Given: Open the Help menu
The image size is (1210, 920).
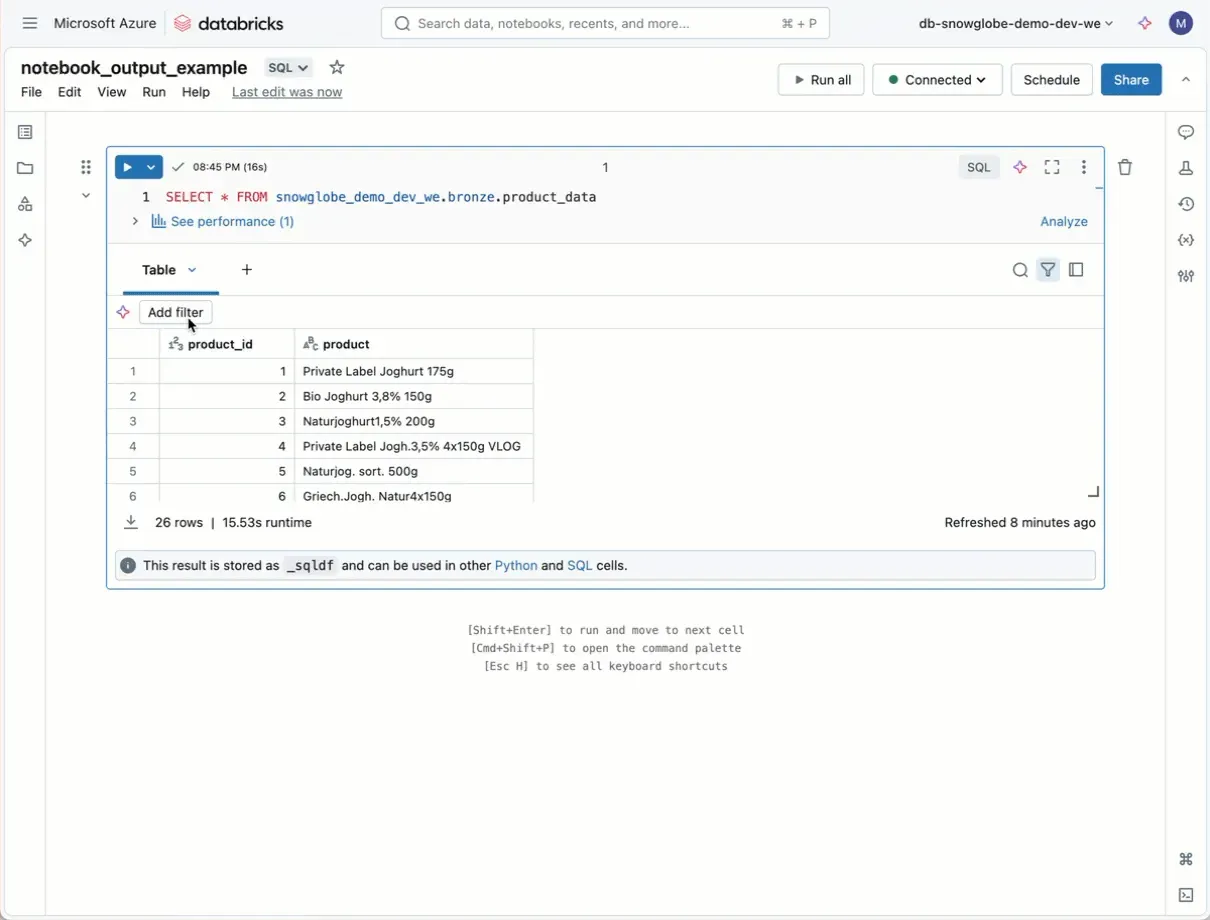Looking at the screenshot, I should [x=196, y=92].
